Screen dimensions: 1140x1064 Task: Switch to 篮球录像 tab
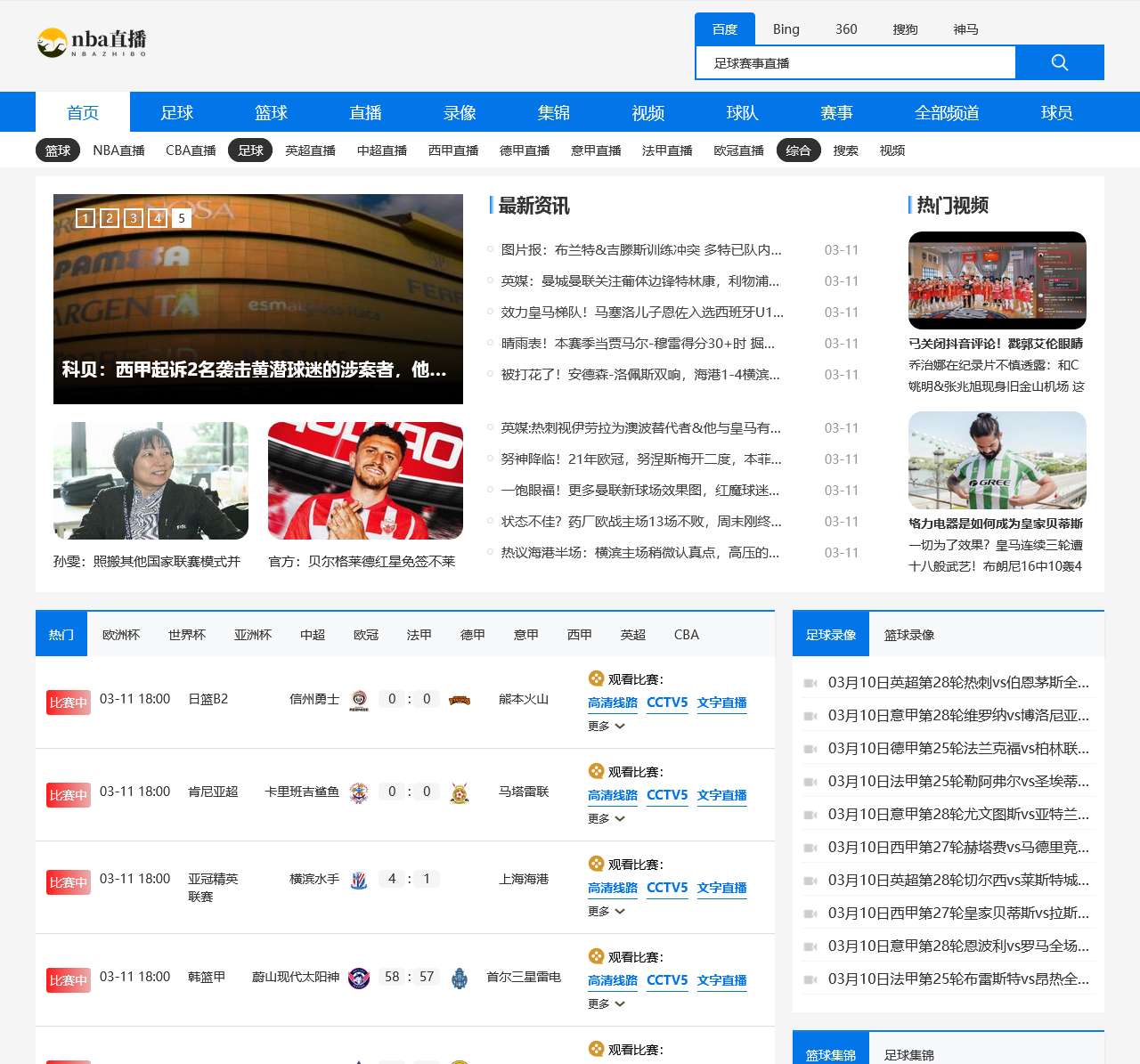909,635
